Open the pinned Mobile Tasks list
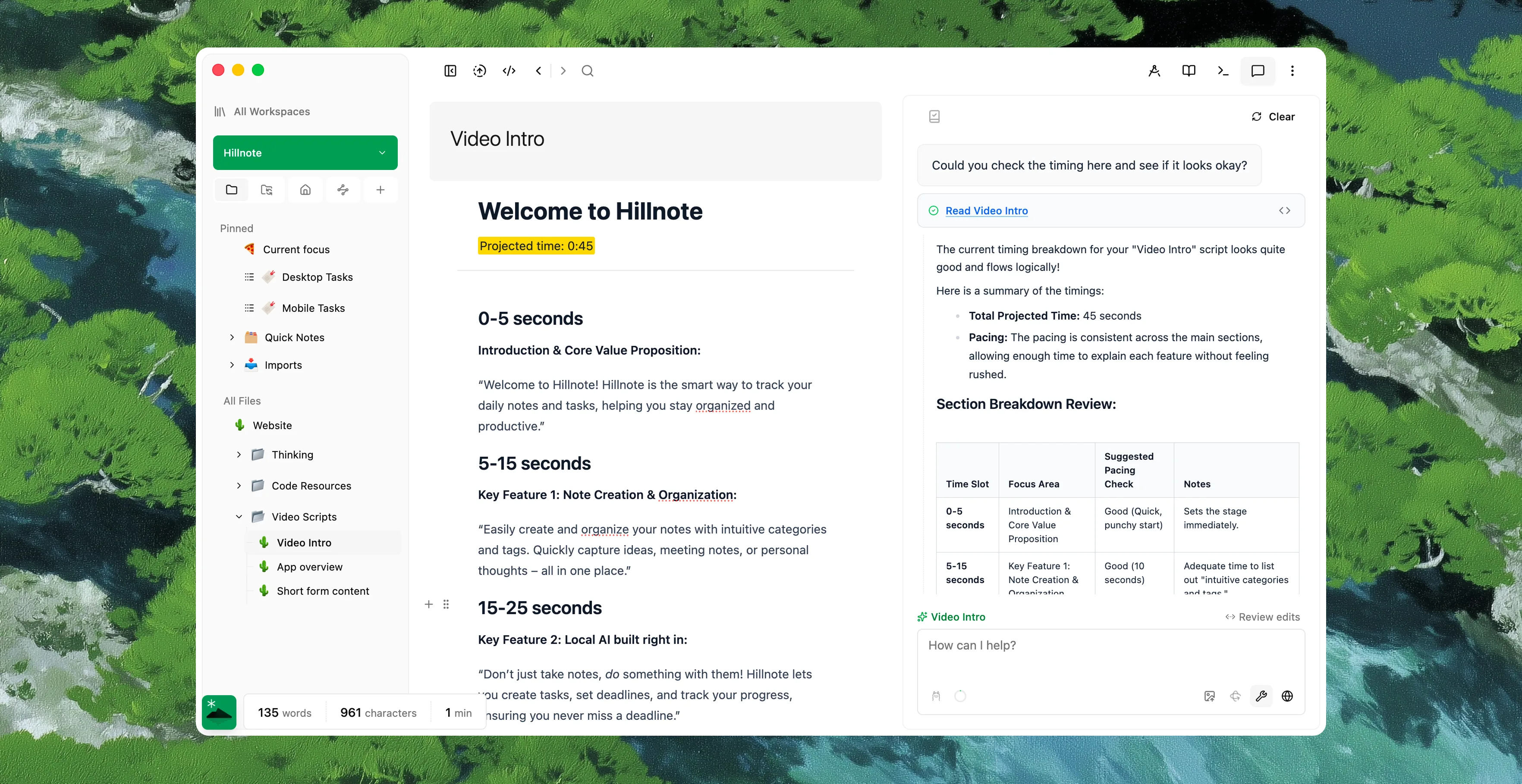This screenshot has width=1522, height=784. click(x=313, y=308)
